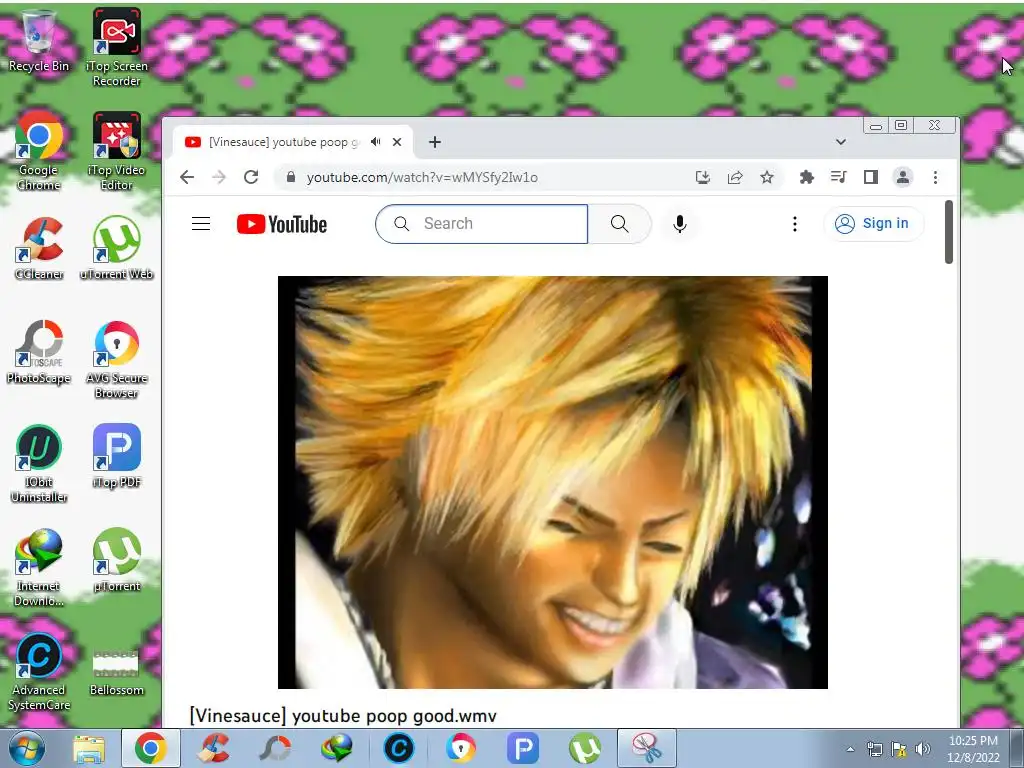Image resolution: width=1024 pixels, height=768 pixels.
Task: Go back in Chrome
Action: tap(187, 177)
